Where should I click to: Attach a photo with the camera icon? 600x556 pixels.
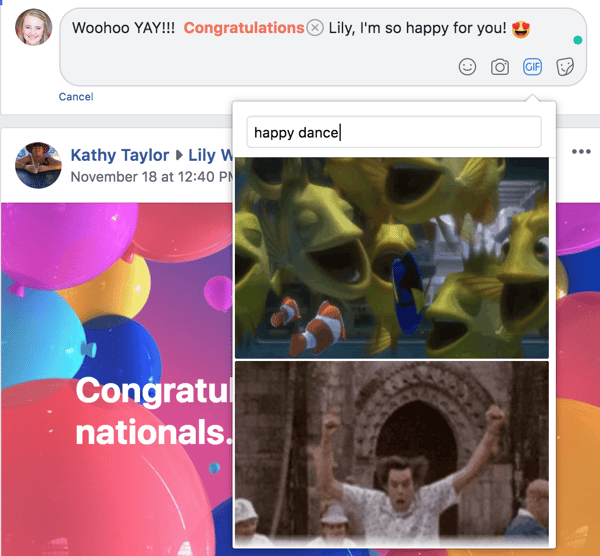500,67
